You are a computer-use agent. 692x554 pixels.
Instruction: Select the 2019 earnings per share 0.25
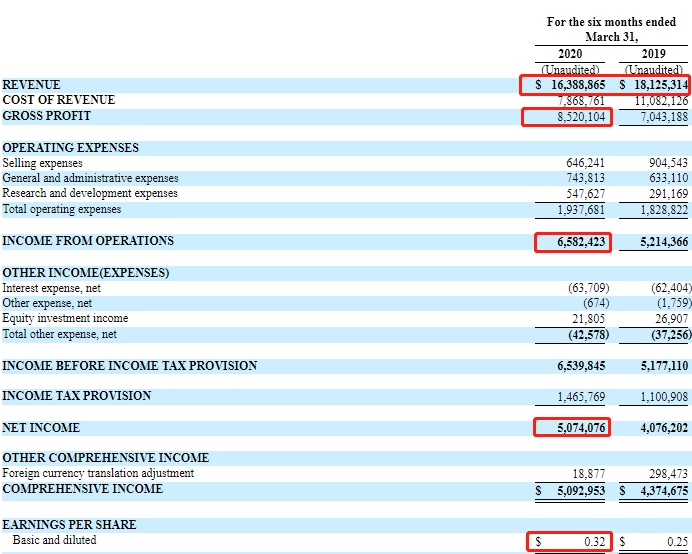pos(678,541)
